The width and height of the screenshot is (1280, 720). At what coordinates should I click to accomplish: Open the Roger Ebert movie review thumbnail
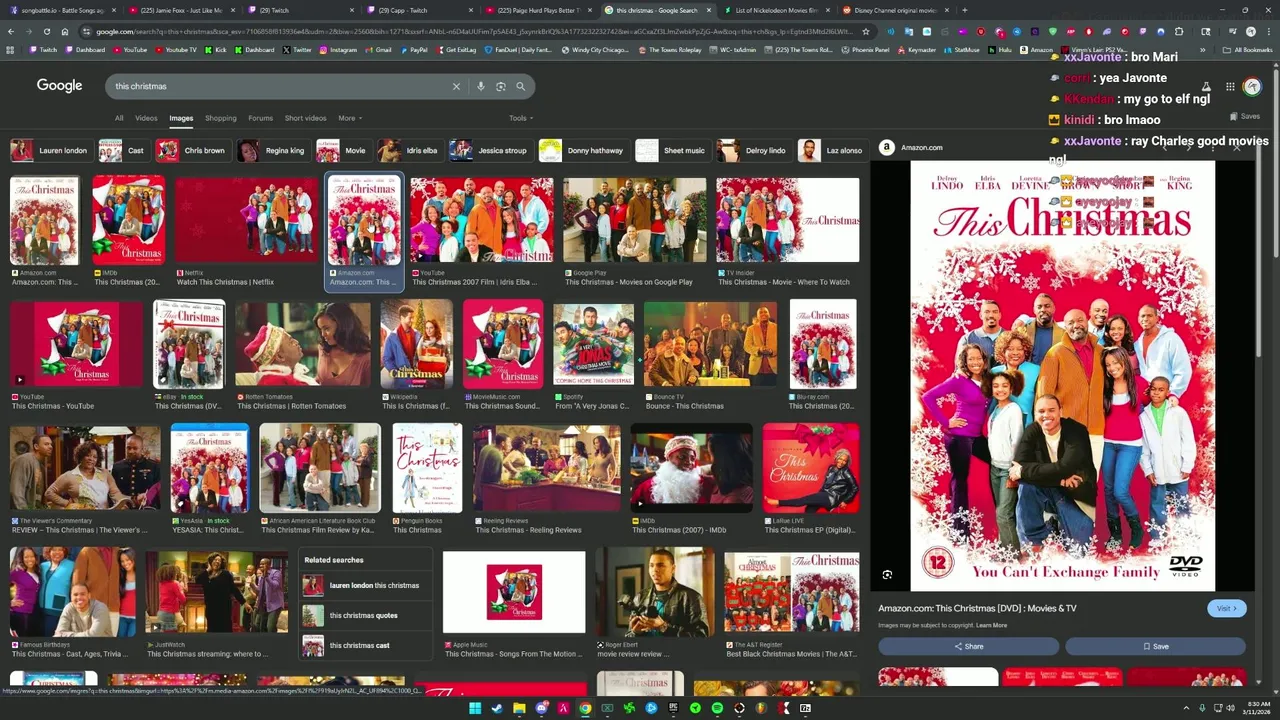654,593
